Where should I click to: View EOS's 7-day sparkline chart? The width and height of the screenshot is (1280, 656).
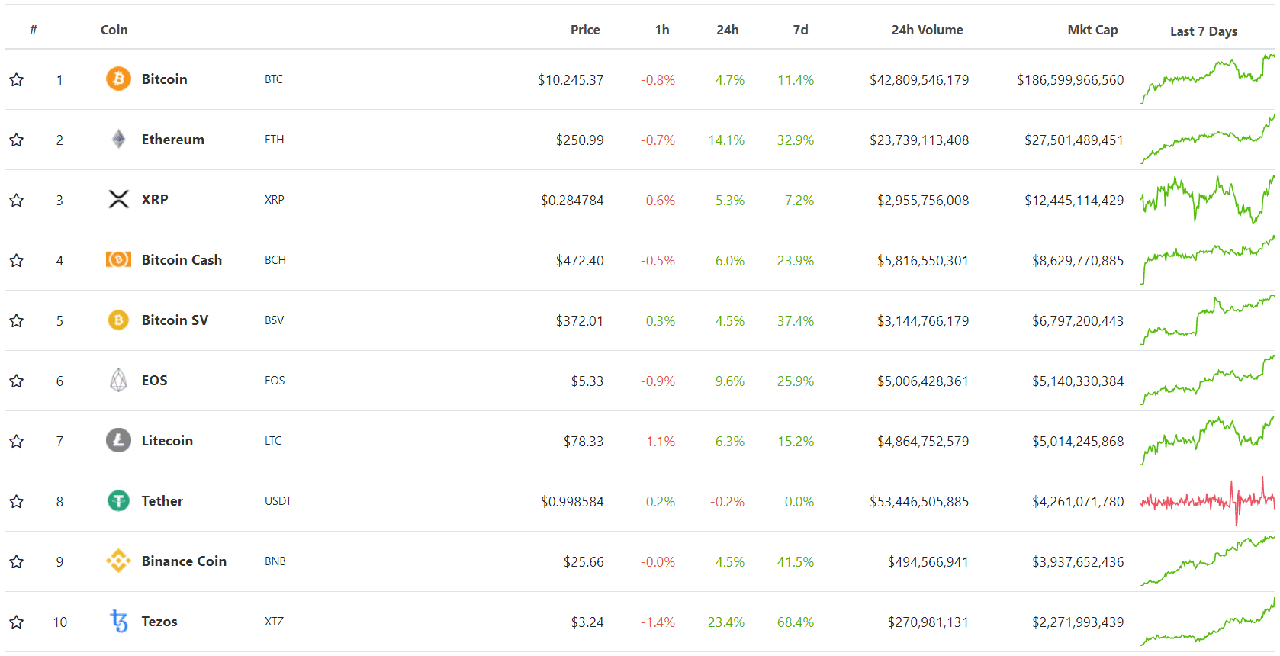(1208, 380)
